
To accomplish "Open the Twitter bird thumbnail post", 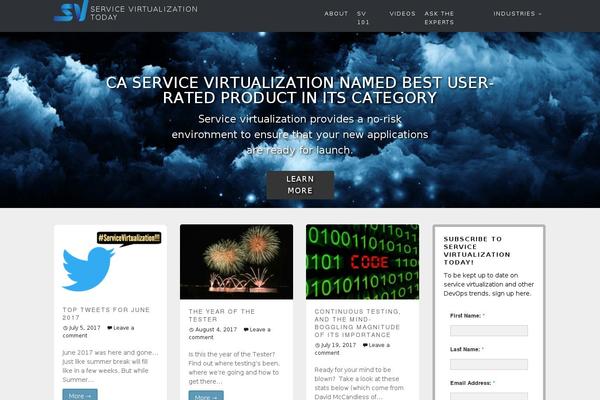I will 111,262.
